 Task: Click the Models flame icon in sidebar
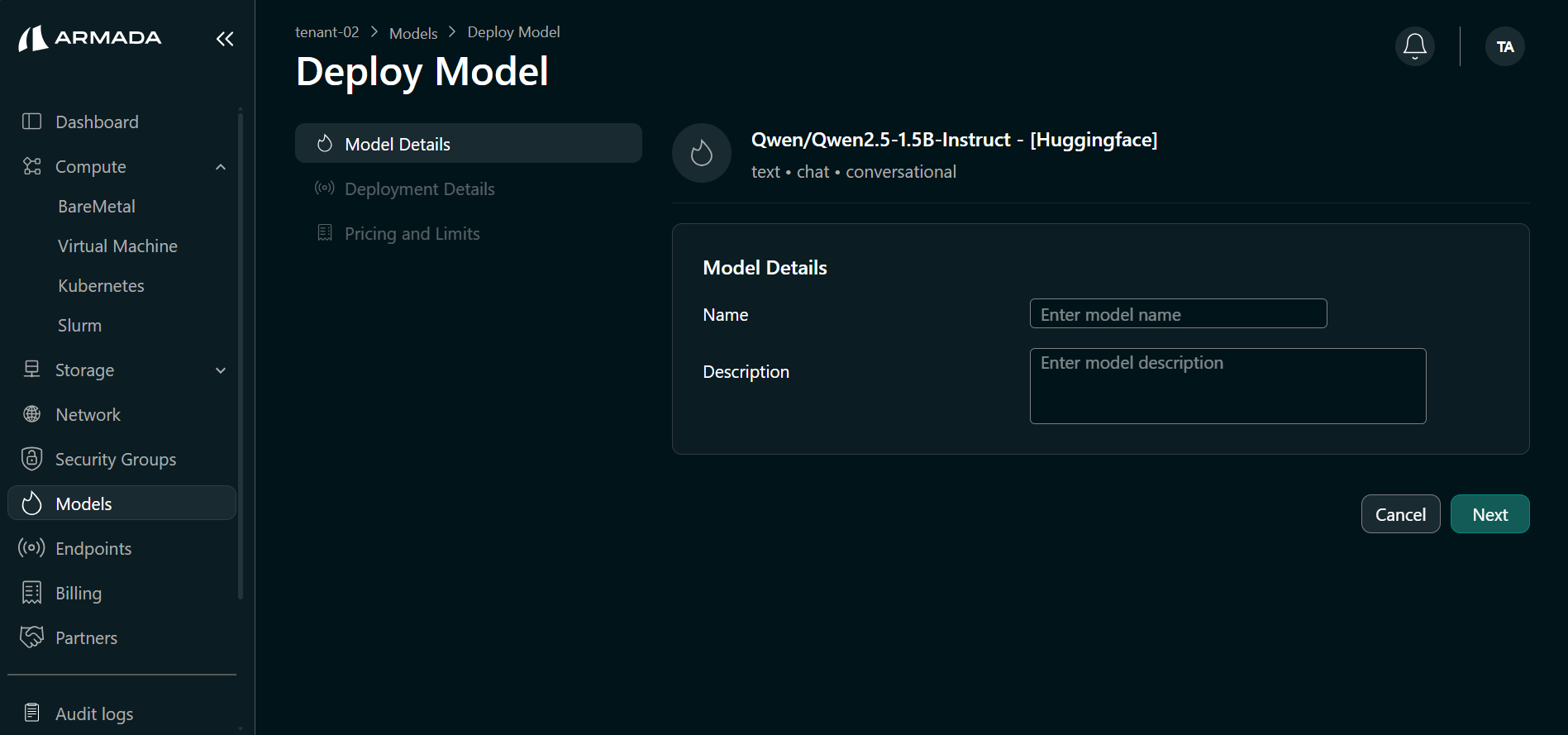coord(31,503)
